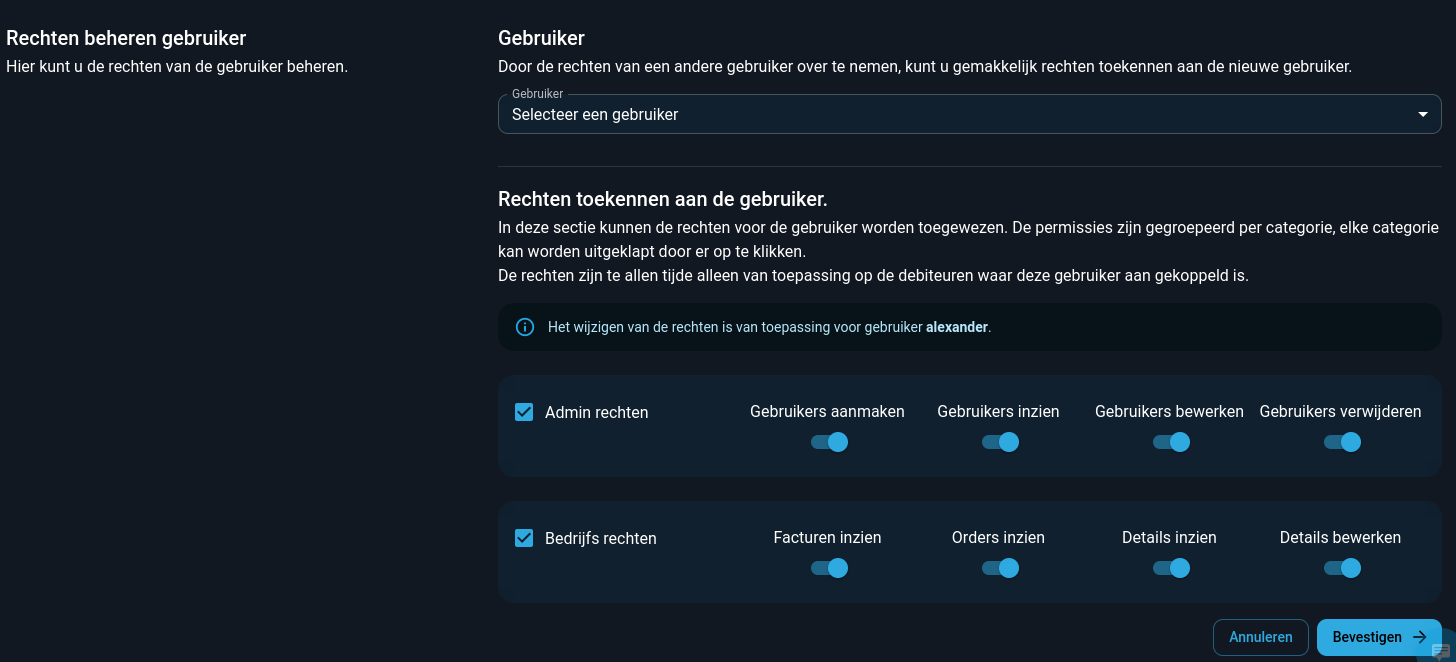This screenshot has height=662, width=1456.
Task: Click the Annuleren button
Action: (x=1261, y=637)
